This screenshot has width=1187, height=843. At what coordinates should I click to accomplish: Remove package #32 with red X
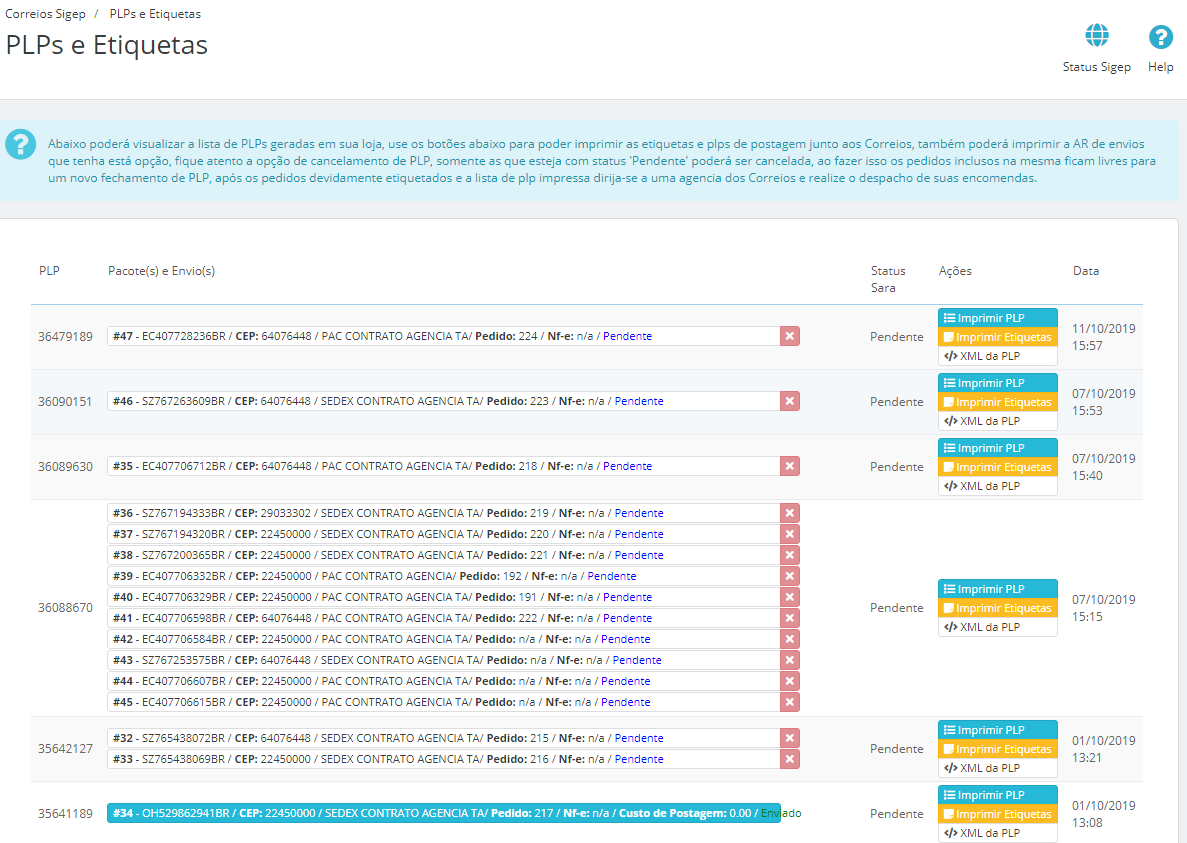[790, 738]
